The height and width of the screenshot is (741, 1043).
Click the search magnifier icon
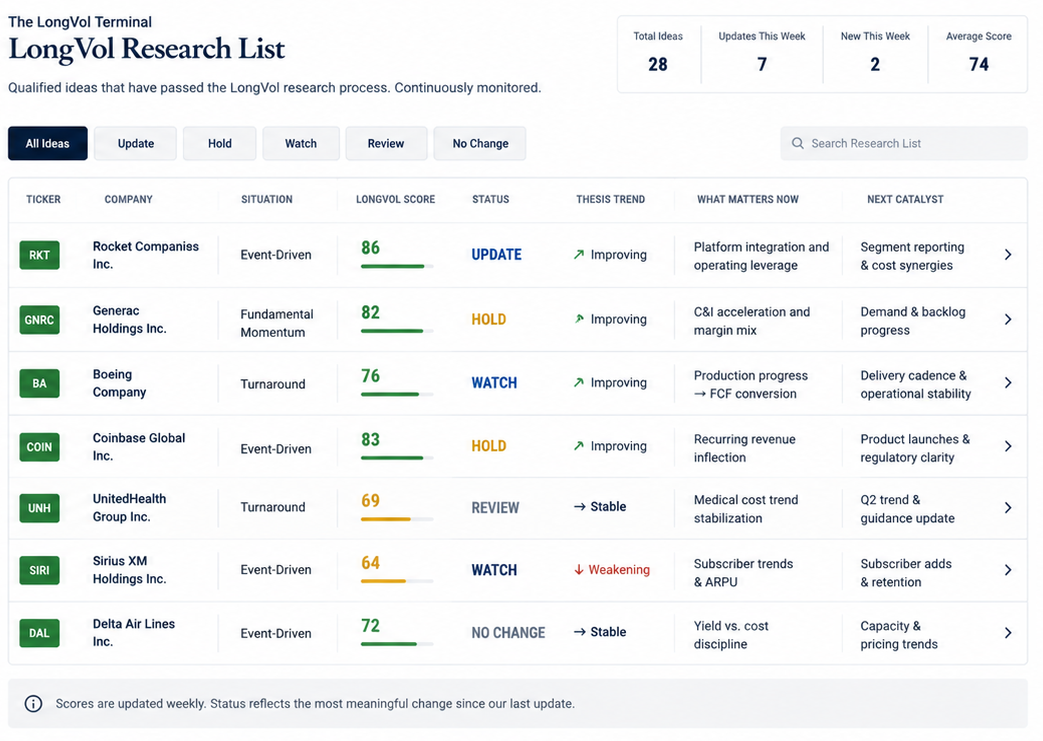point(797,143)
